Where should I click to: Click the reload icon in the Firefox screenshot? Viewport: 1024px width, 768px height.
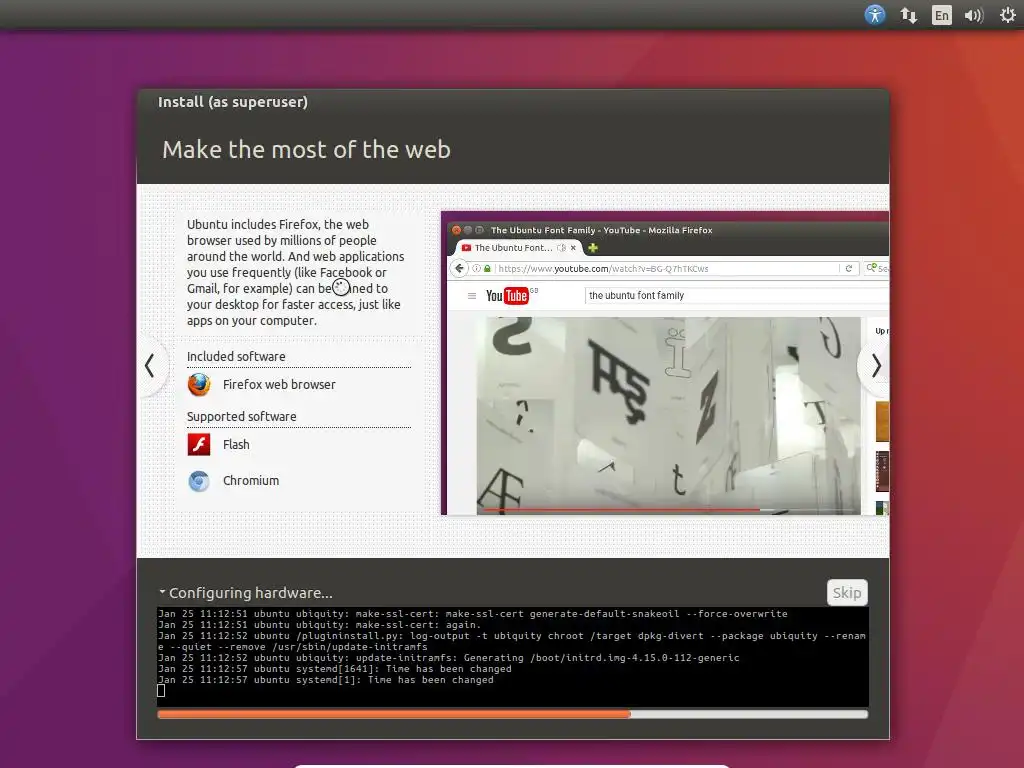pos(848,268)
